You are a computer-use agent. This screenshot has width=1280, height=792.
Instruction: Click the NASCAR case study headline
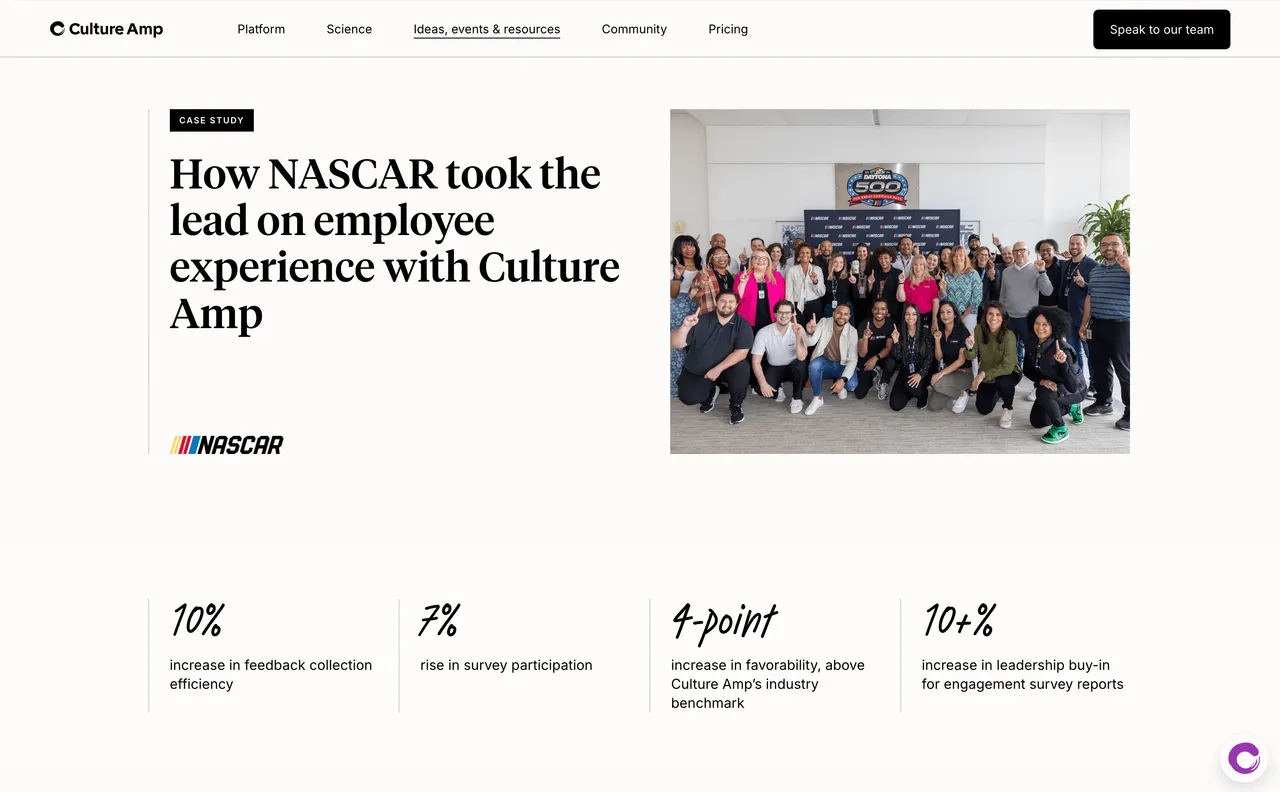click(x=395, y=243)
